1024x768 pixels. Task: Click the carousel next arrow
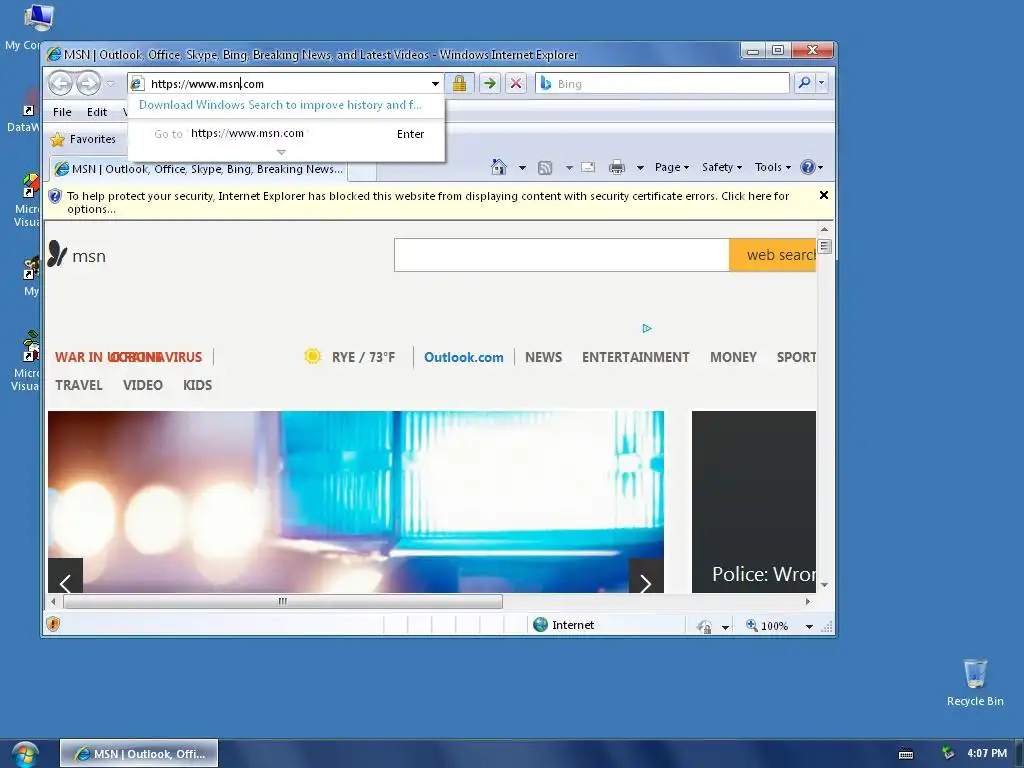pyautogui.click(x=646, y=576)
